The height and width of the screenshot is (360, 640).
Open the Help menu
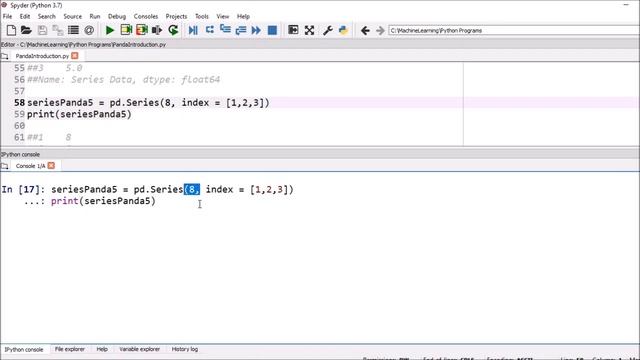pyautogui.click(x=243, y=16)
